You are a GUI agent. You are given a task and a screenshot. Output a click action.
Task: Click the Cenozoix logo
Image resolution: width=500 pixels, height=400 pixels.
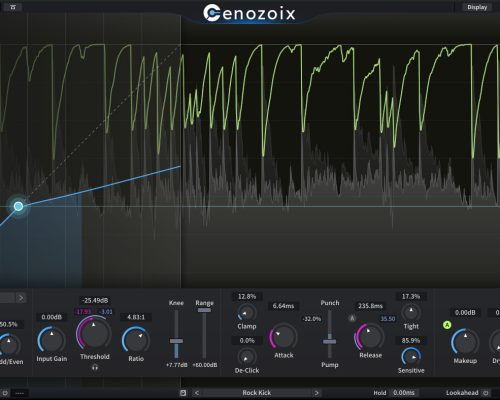249,13
